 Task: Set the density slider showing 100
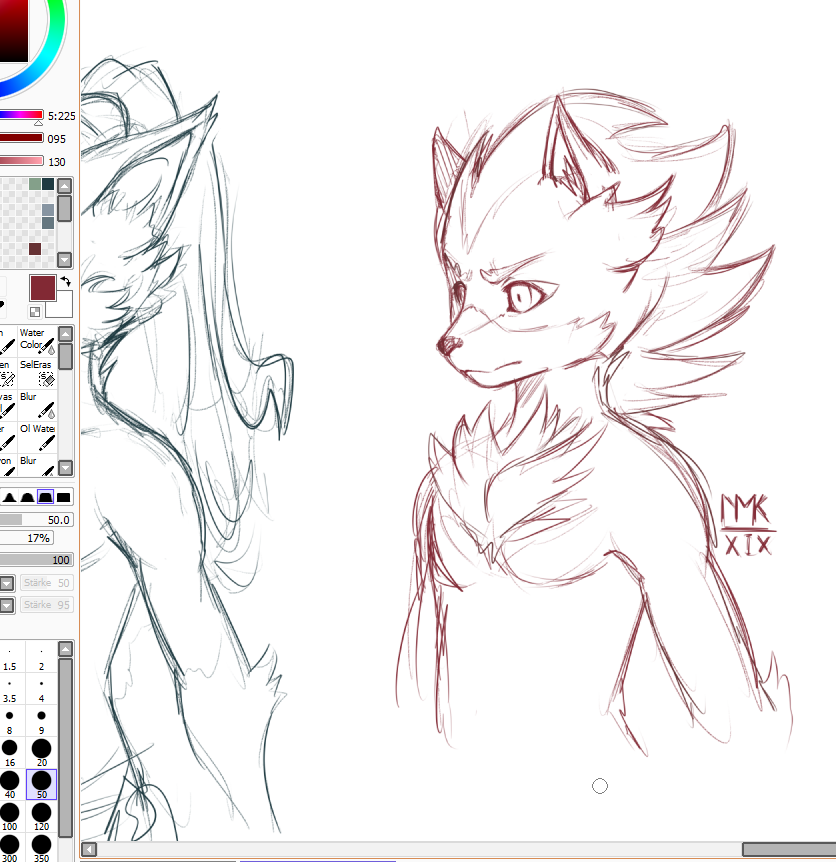click(36, 560)
